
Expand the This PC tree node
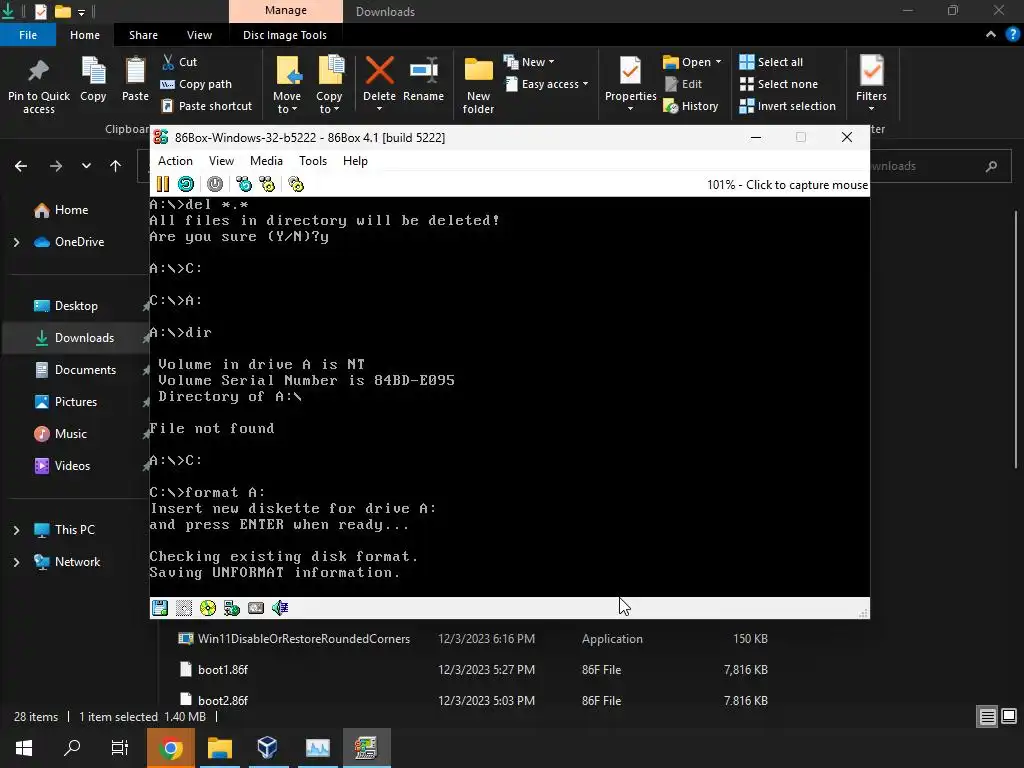coord(16,530)
